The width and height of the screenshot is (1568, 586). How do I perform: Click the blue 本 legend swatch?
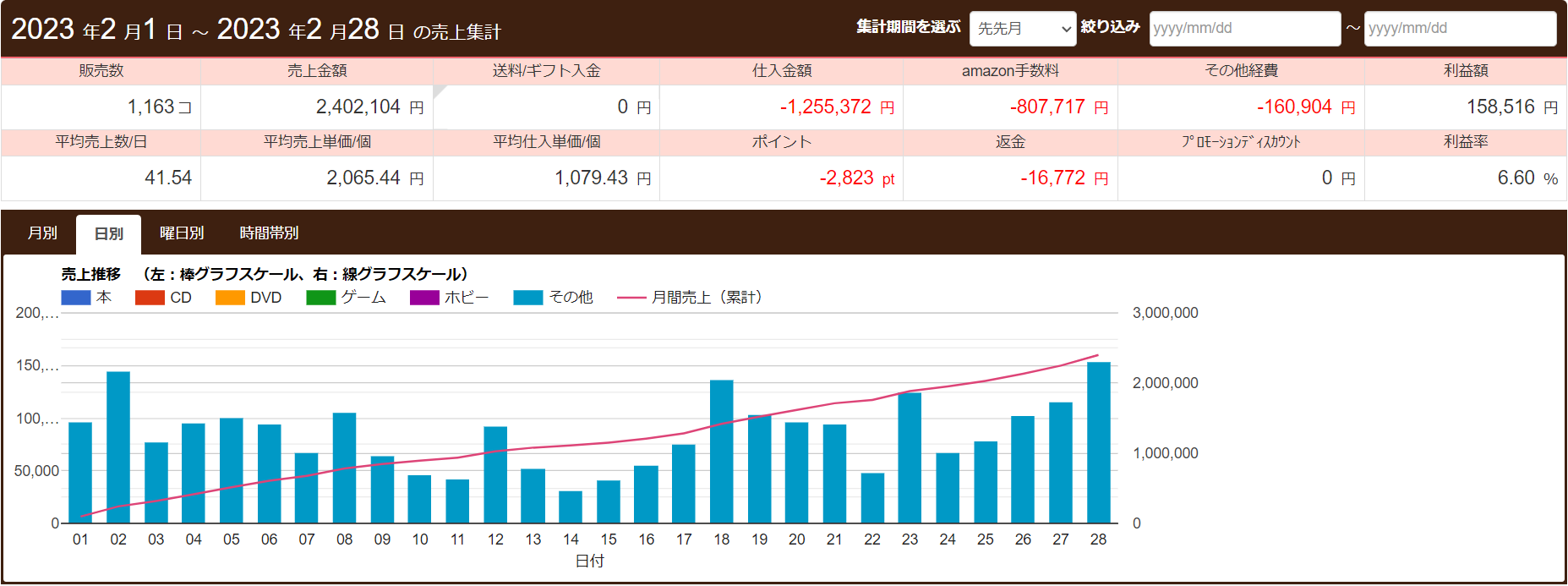(x=76, y=298)
